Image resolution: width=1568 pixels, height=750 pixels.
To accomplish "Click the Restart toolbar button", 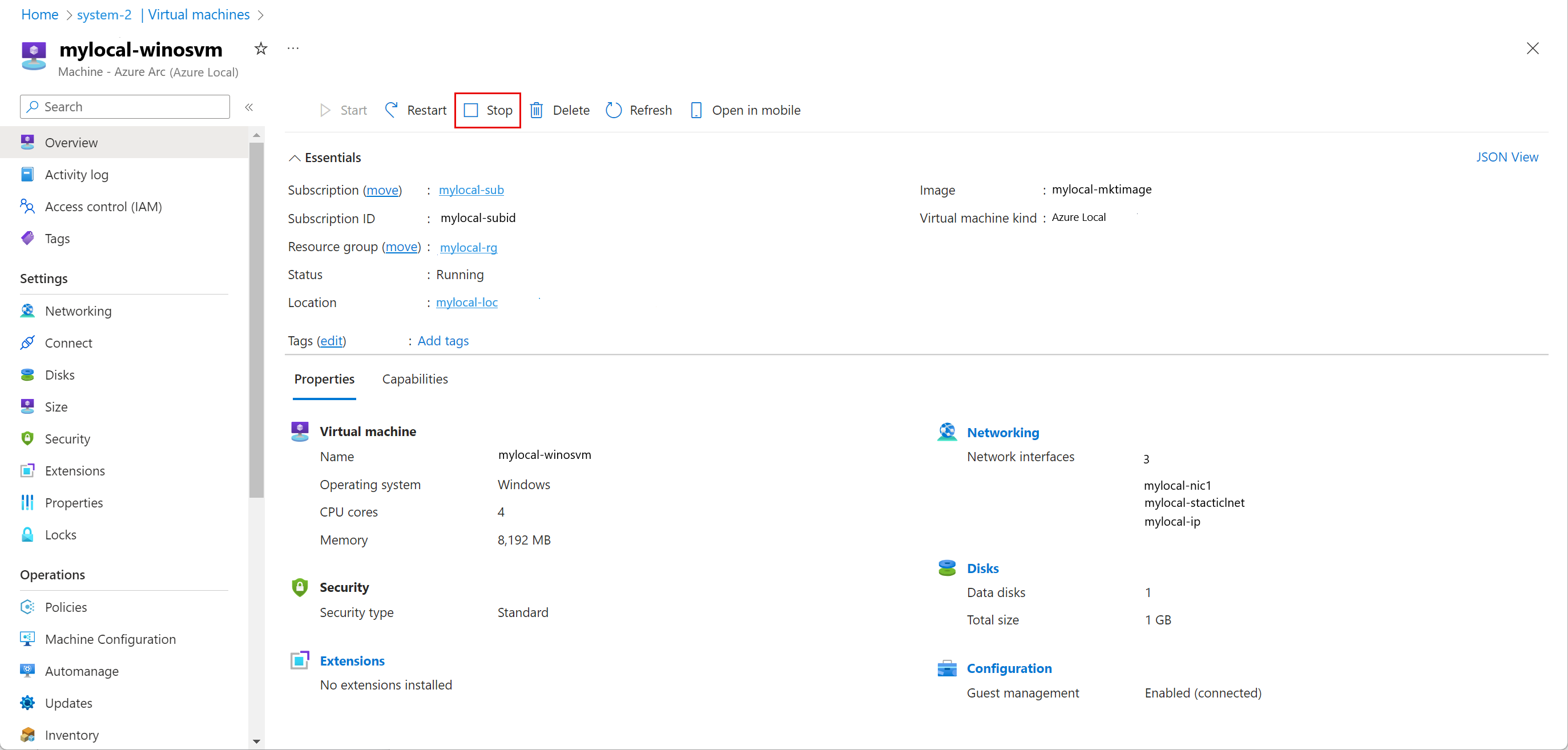I will click(416, 110).
